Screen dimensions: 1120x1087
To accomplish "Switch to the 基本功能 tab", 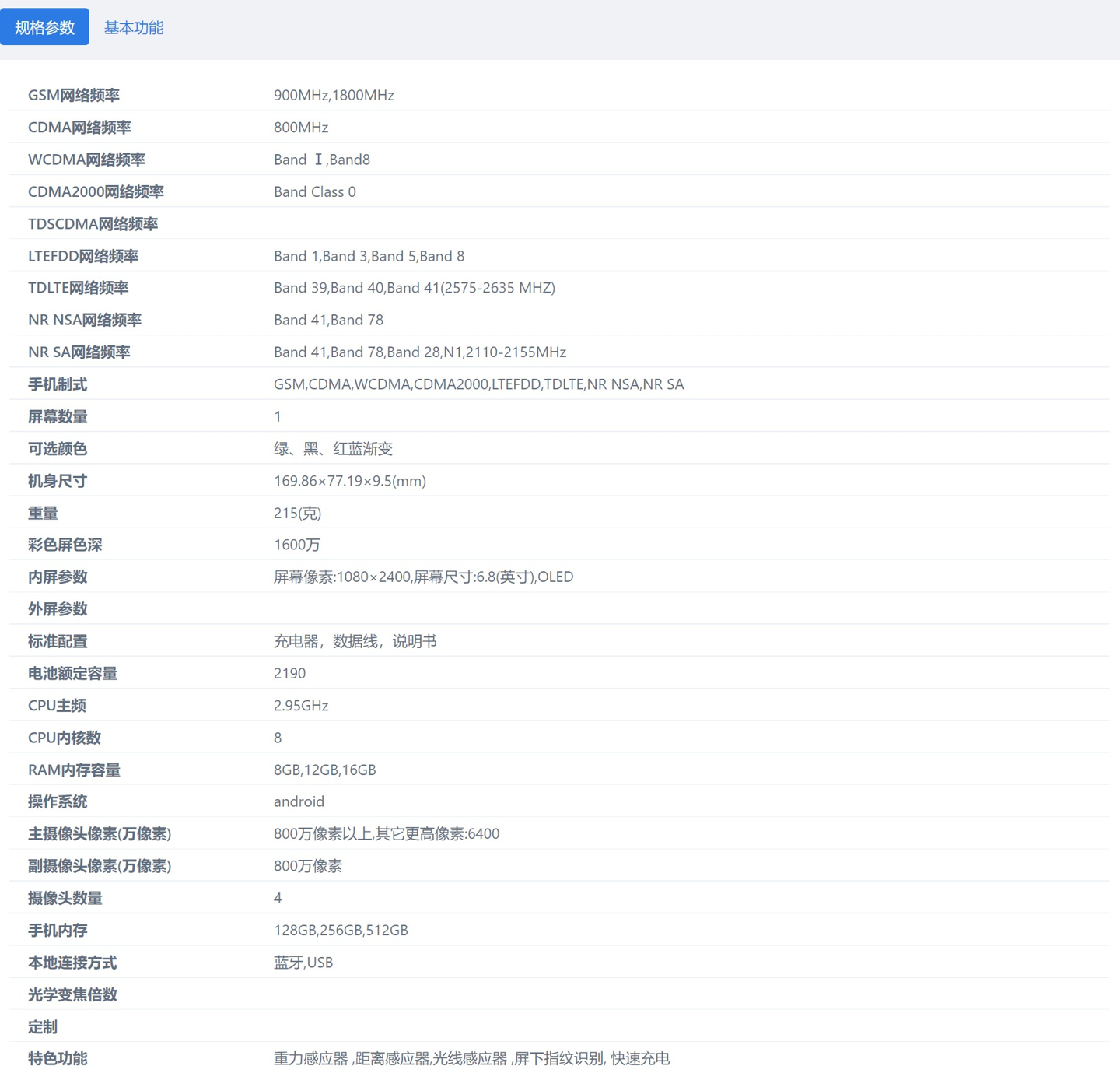I will (x=134, y=26).
